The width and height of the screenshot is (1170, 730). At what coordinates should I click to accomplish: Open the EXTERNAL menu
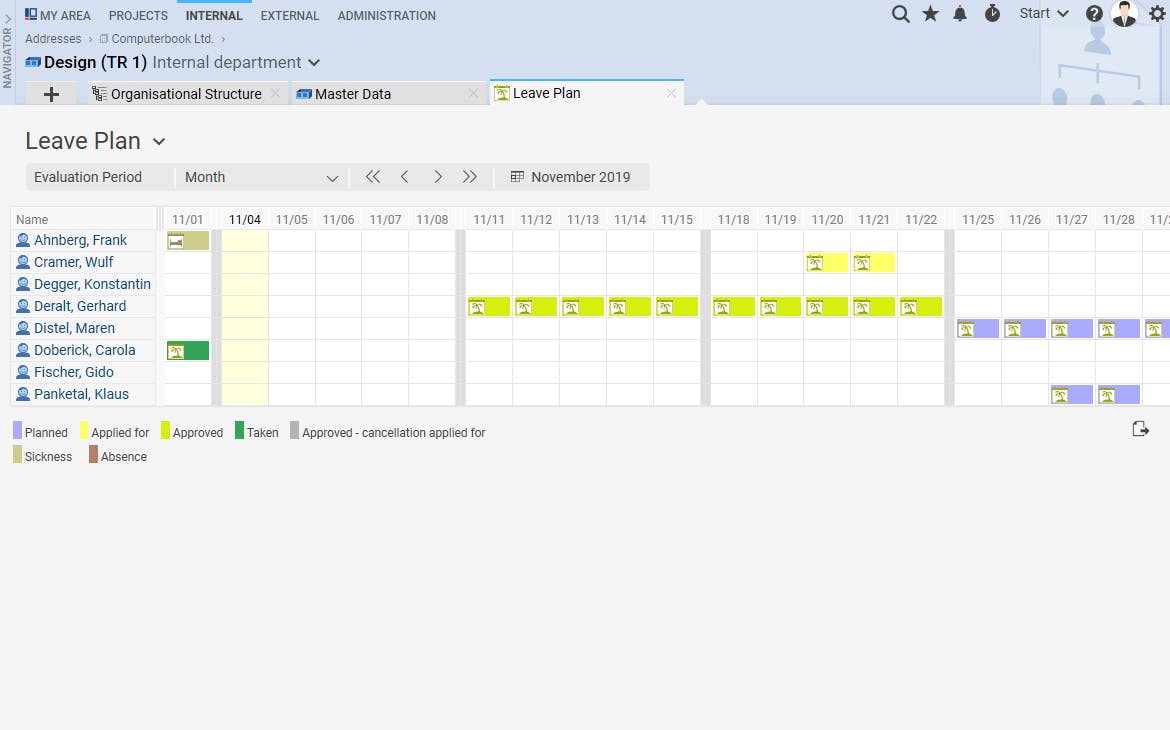[290, 16]
